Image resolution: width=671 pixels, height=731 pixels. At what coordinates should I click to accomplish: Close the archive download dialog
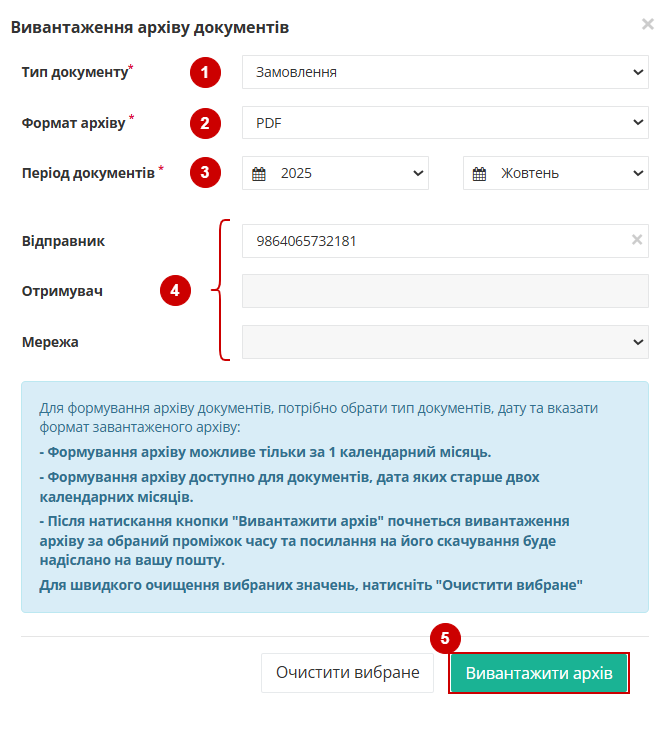click(x=647, y=24)
